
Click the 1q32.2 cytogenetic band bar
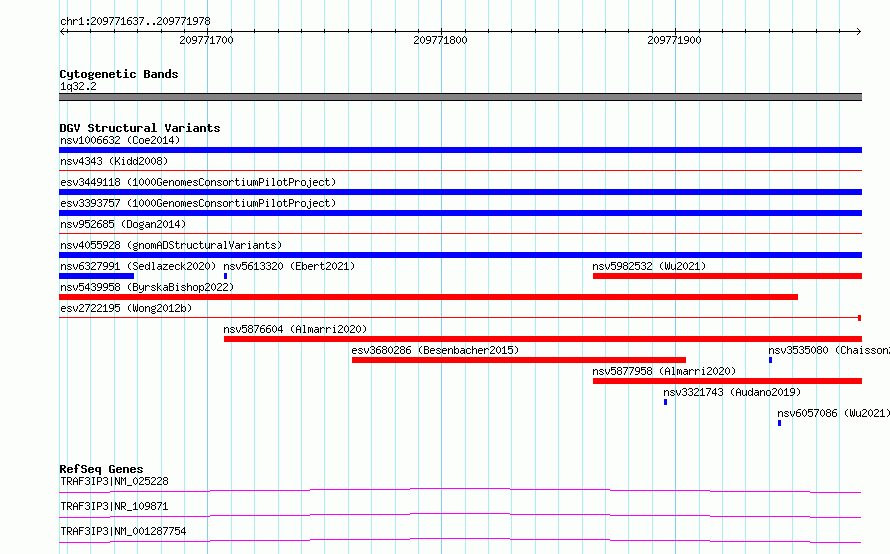point(460,97)
